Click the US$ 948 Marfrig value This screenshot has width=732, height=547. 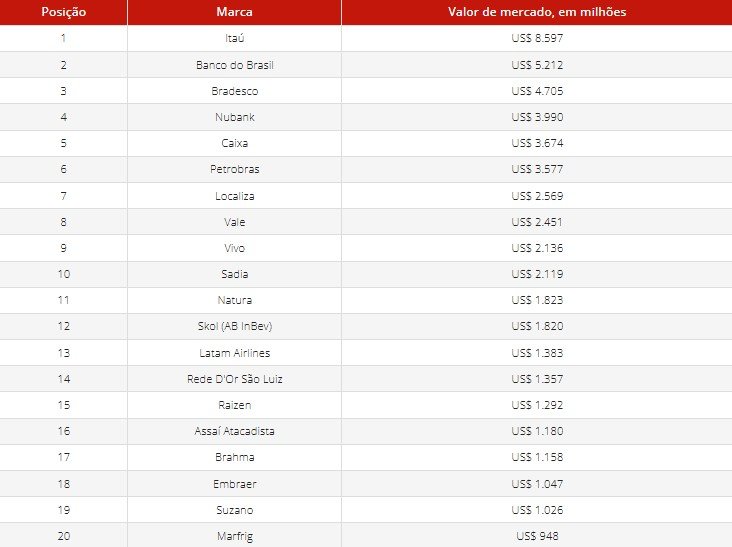(537, 536)
